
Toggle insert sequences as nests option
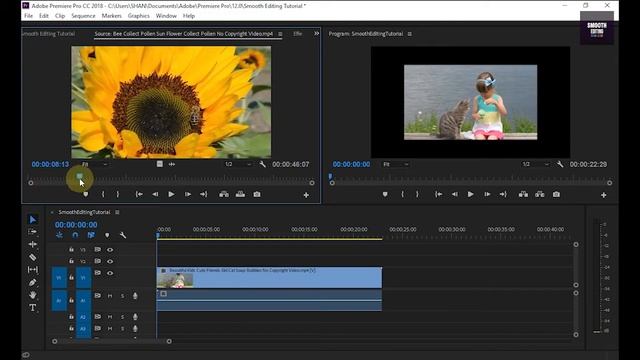coord(60,235)
